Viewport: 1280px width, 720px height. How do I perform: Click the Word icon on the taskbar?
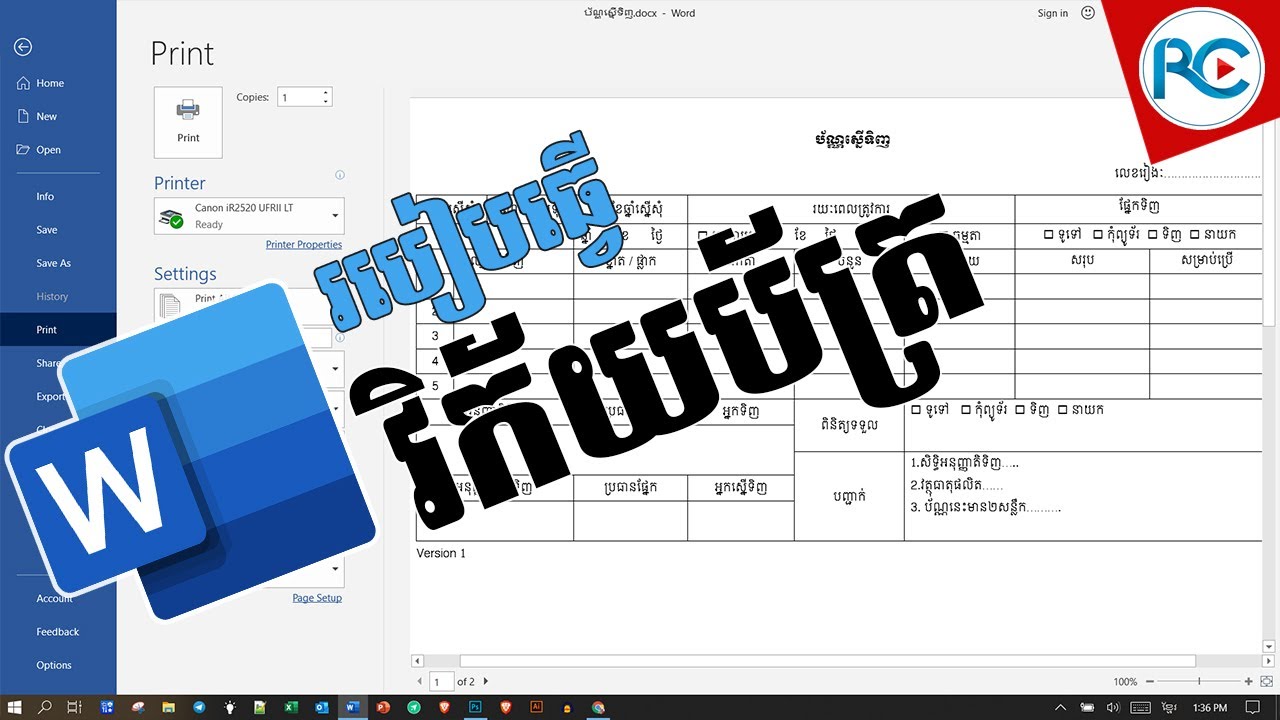[x=352, y=707]
